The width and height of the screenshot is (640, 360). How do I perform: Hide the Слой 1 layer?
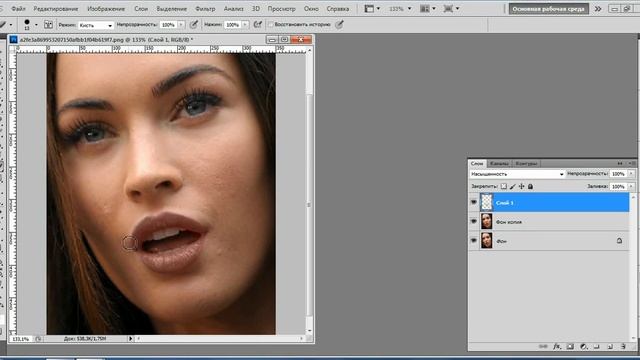click(x=474, y=202)
